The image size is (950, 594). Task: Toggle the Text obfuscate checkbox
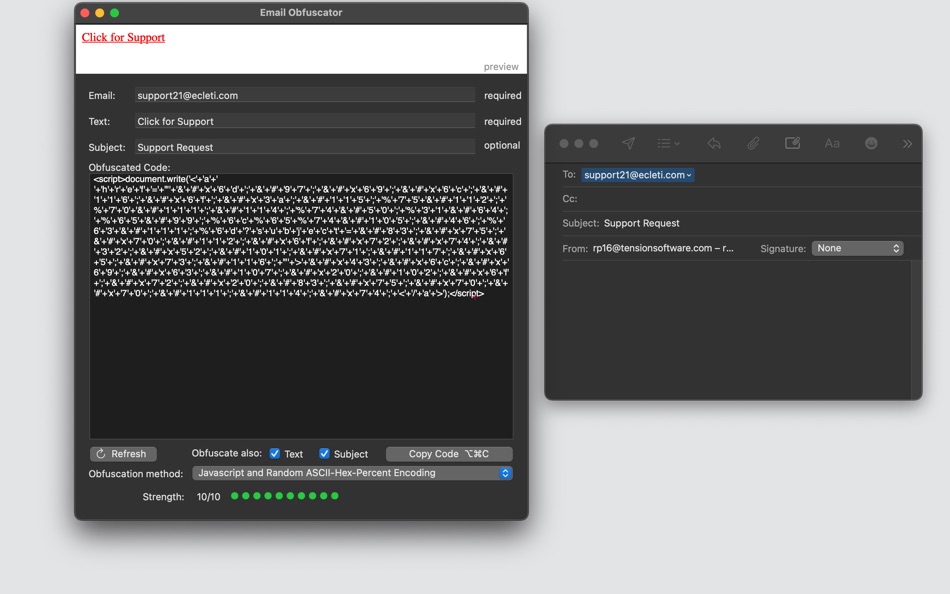[274, 453]
